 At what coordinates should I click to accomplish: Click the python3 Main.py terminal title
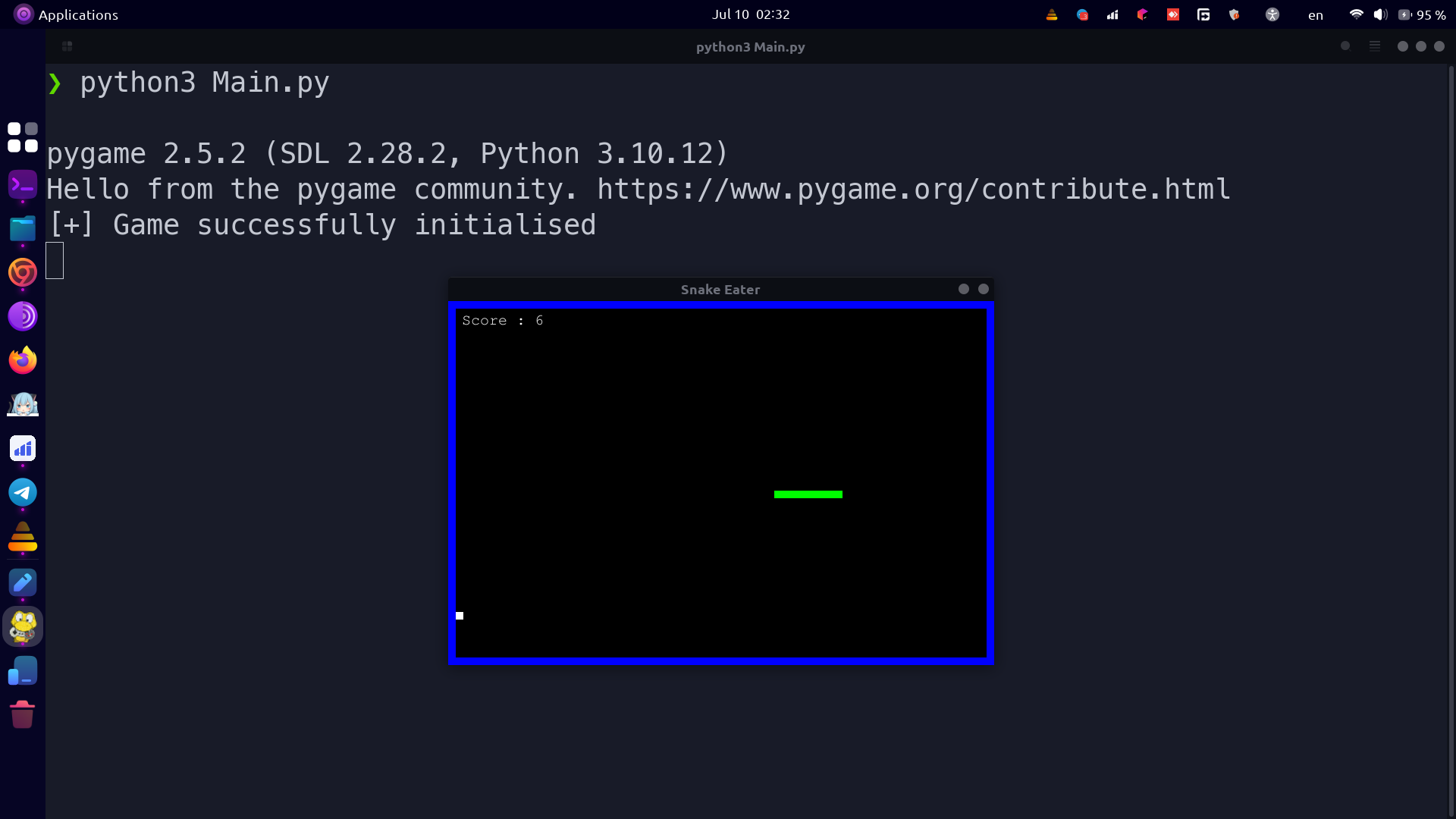pyautogui.click(x=750, y=47)
